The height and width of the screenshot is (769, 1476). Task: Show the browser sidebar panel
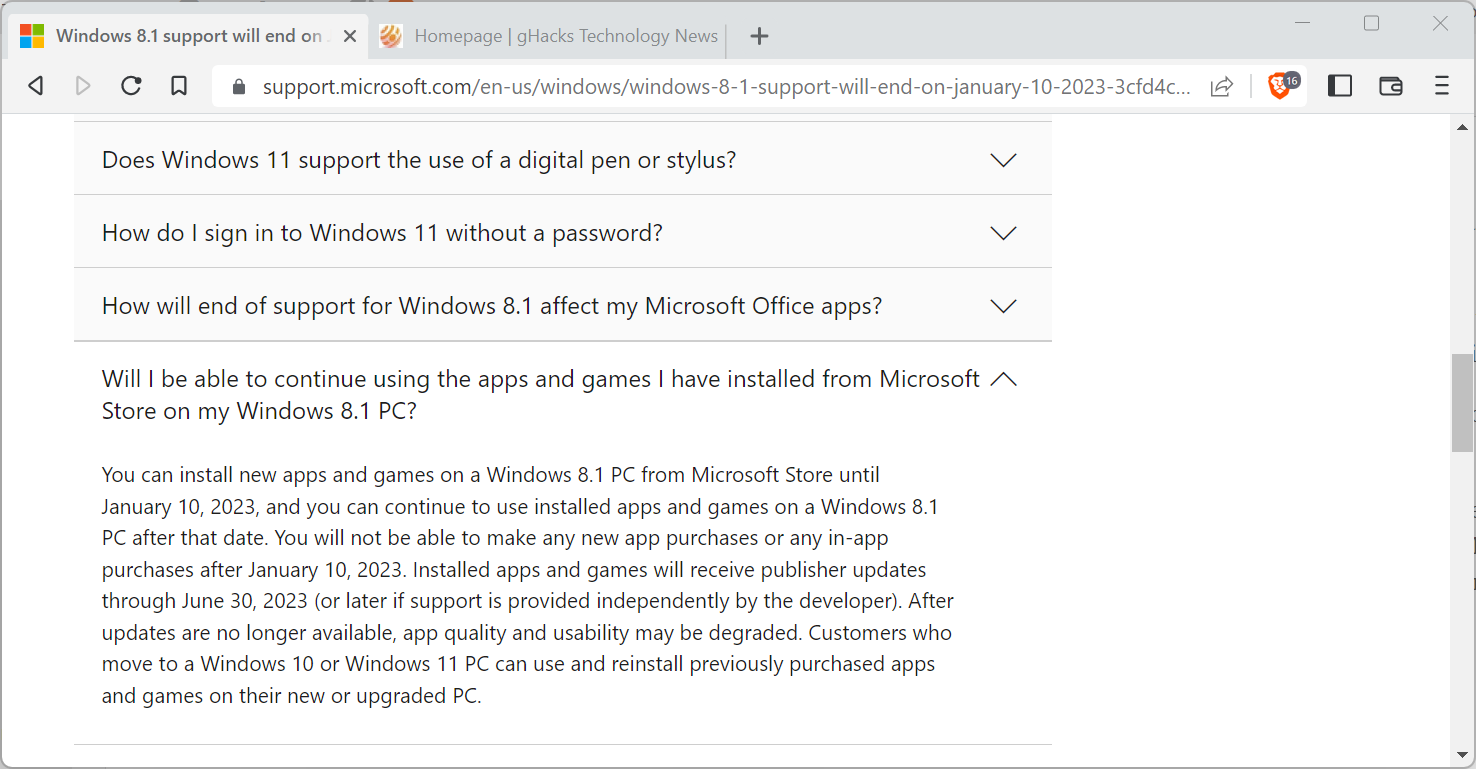(x=1340, y=86)
